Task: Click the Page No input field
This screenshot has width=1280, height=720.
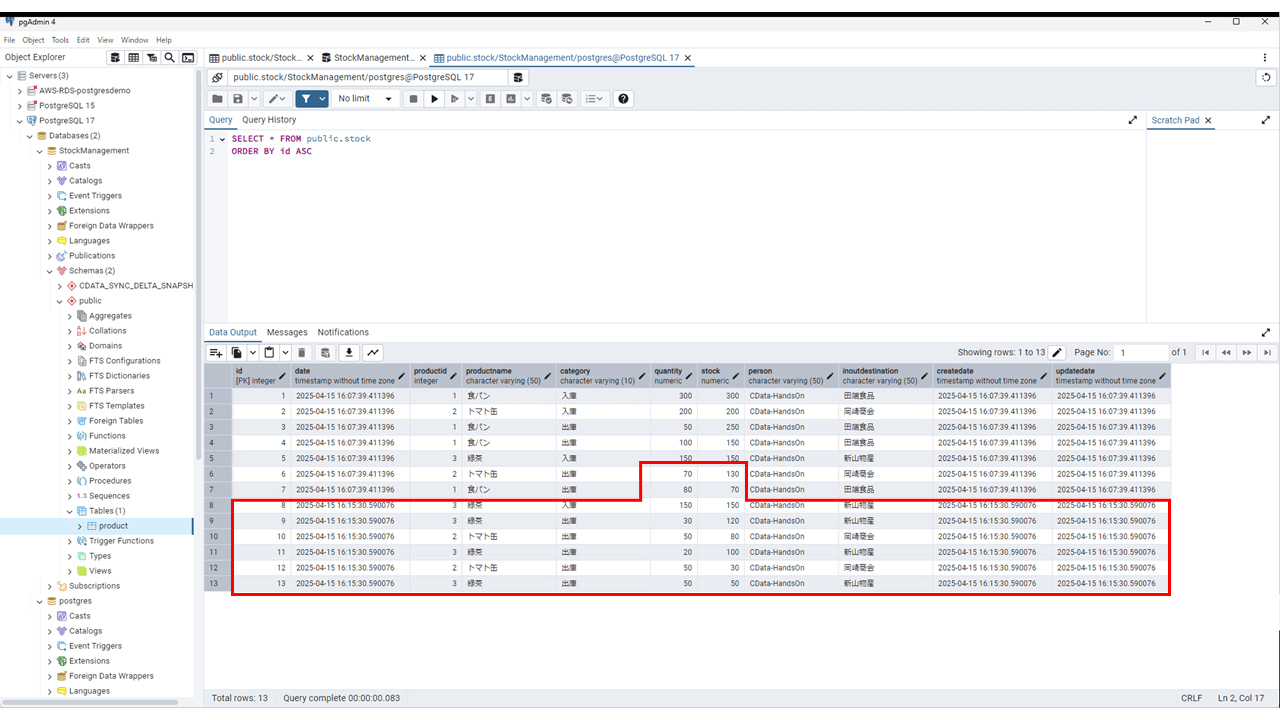Action: [1141, 352]
